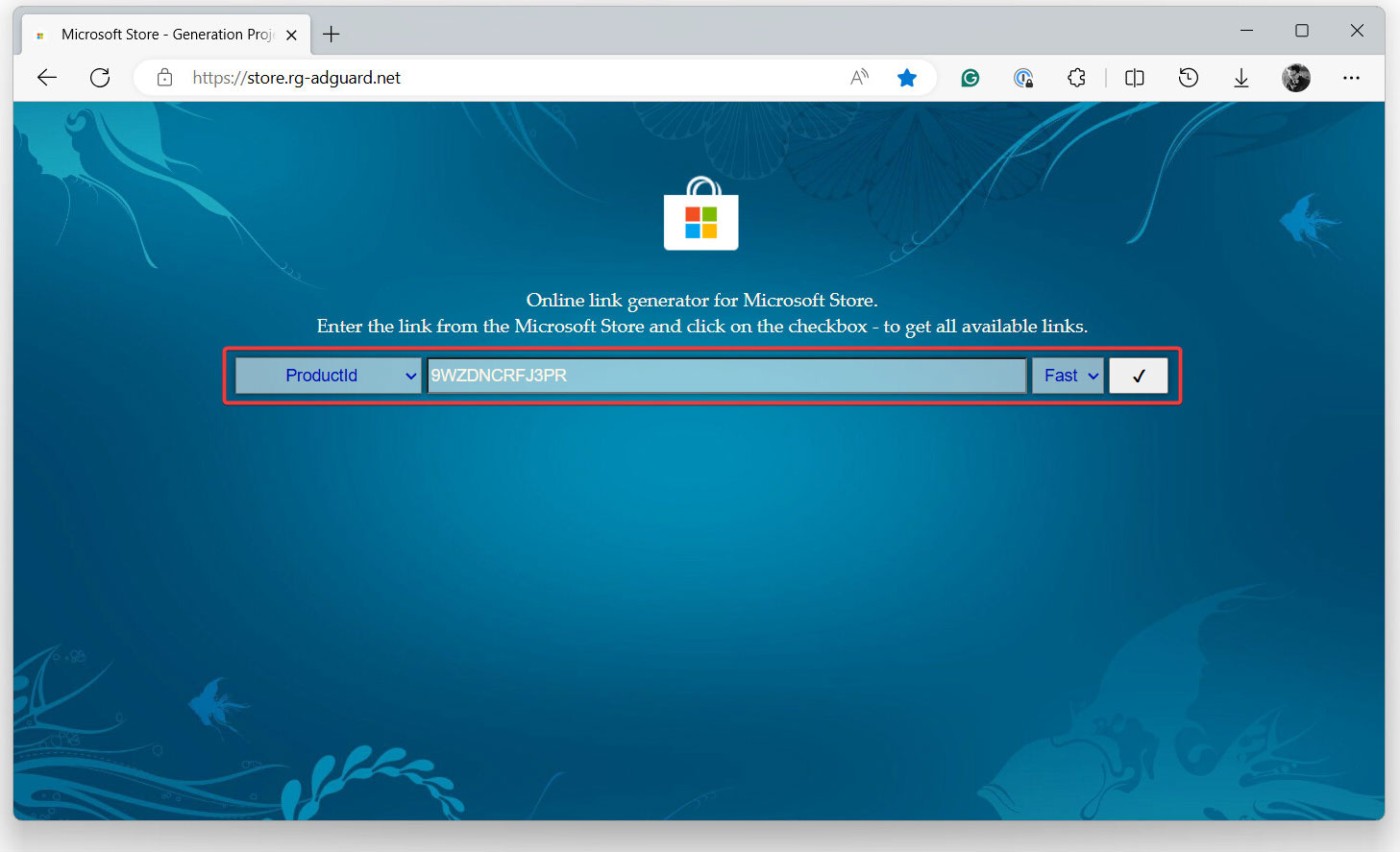The height and width of the screenshot is (852, 1400).
Task: Expand the ProductId type dropdown
Action: coord(328,376)
